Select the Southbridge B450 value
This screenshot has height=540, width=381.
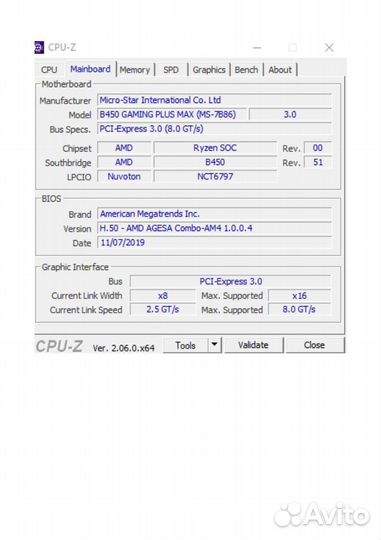(x=215, y=162)
